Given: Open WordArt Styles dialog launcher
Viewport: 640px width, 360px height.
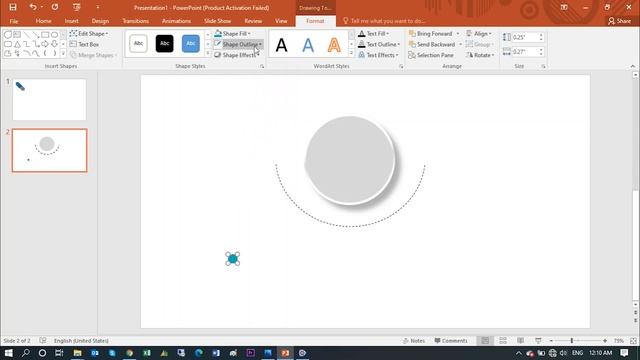Looking at the screenshot, I should click(x=401, y=66).
